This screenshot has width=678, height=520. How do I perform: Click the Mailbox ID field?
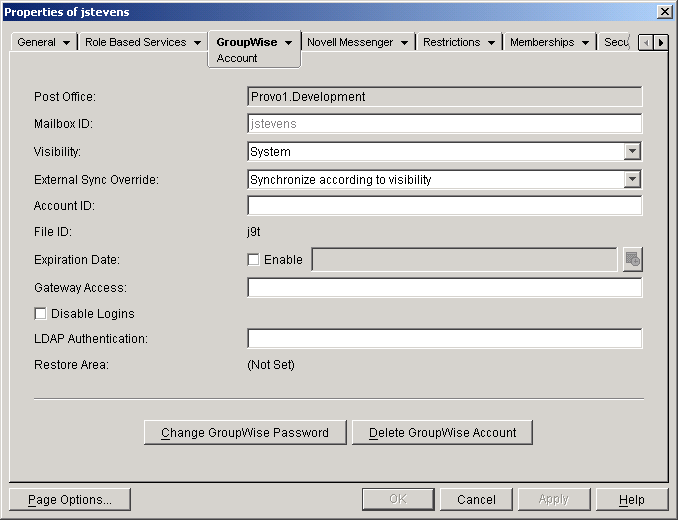445,124
